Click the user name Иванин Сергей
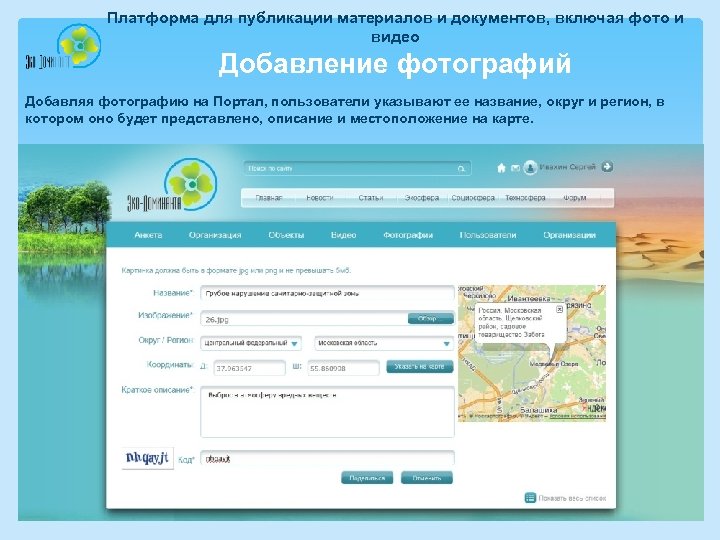Screen dimensions: 720x540 point(568,167)
